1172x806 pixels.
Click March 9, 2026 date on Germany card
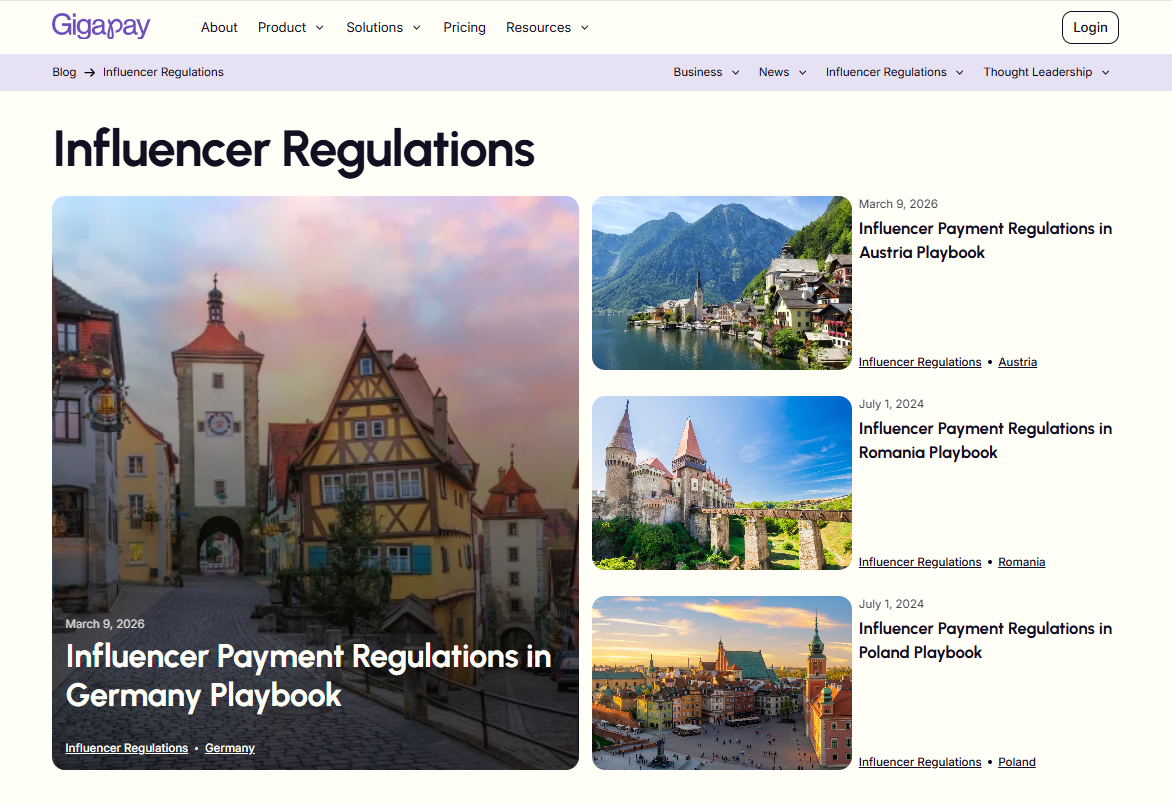[105, 624]
